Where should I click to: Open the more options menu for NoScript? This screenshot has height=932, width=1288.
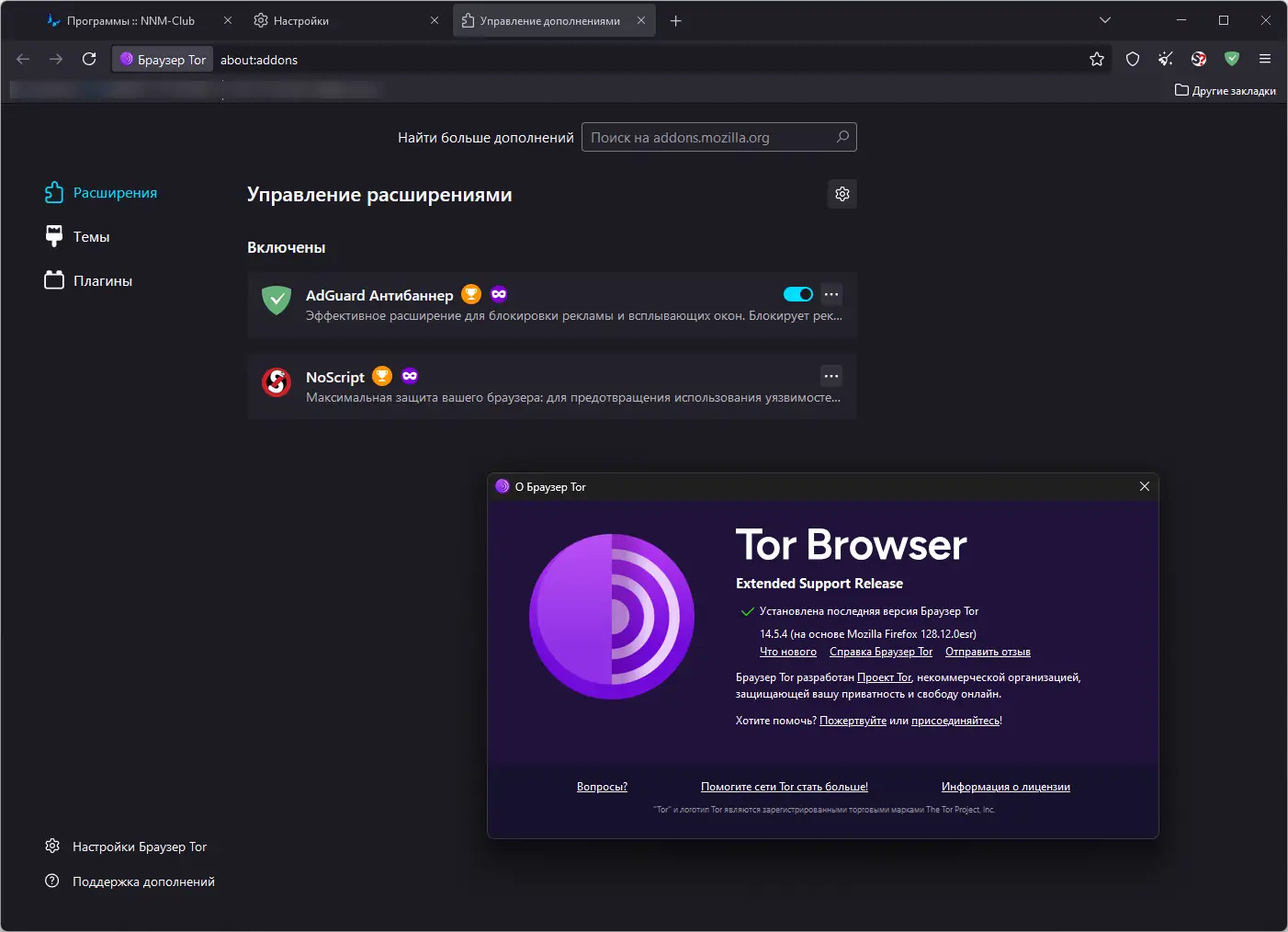point(831,376)
